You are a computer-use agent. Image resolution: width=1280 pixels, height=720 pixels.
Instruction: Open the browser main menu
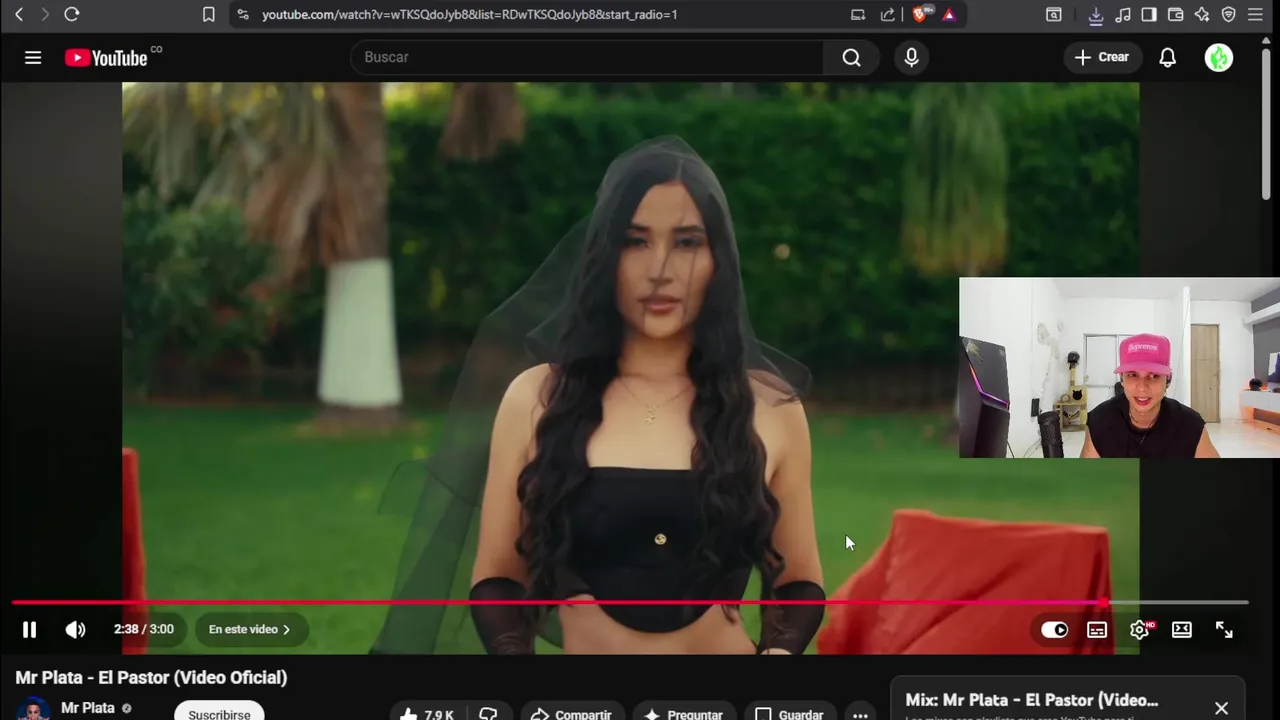coord(1256,14)
